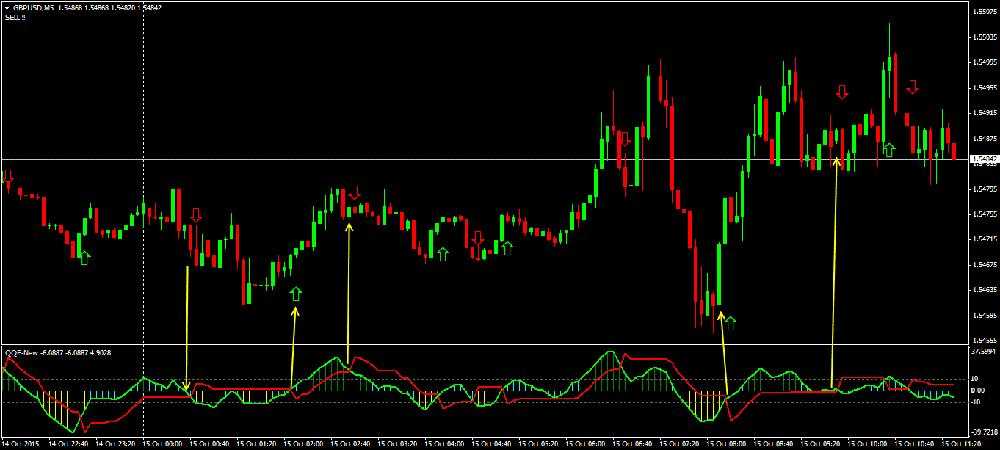
Task: Select the red QQE signal line in indicator window
Action: (240, 387)
